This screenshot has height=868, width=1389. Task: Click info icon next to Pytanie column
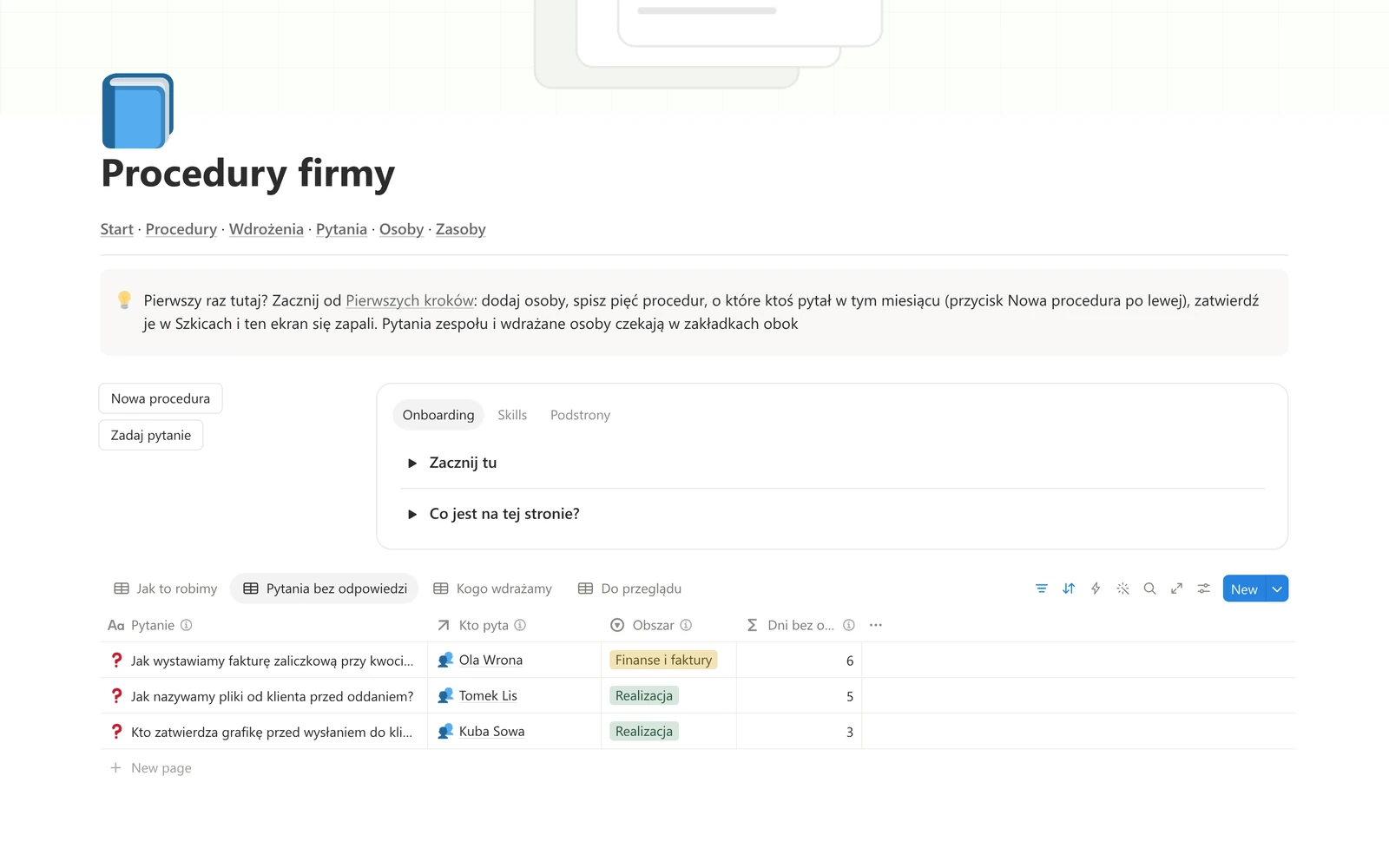(x=186, y=625)
